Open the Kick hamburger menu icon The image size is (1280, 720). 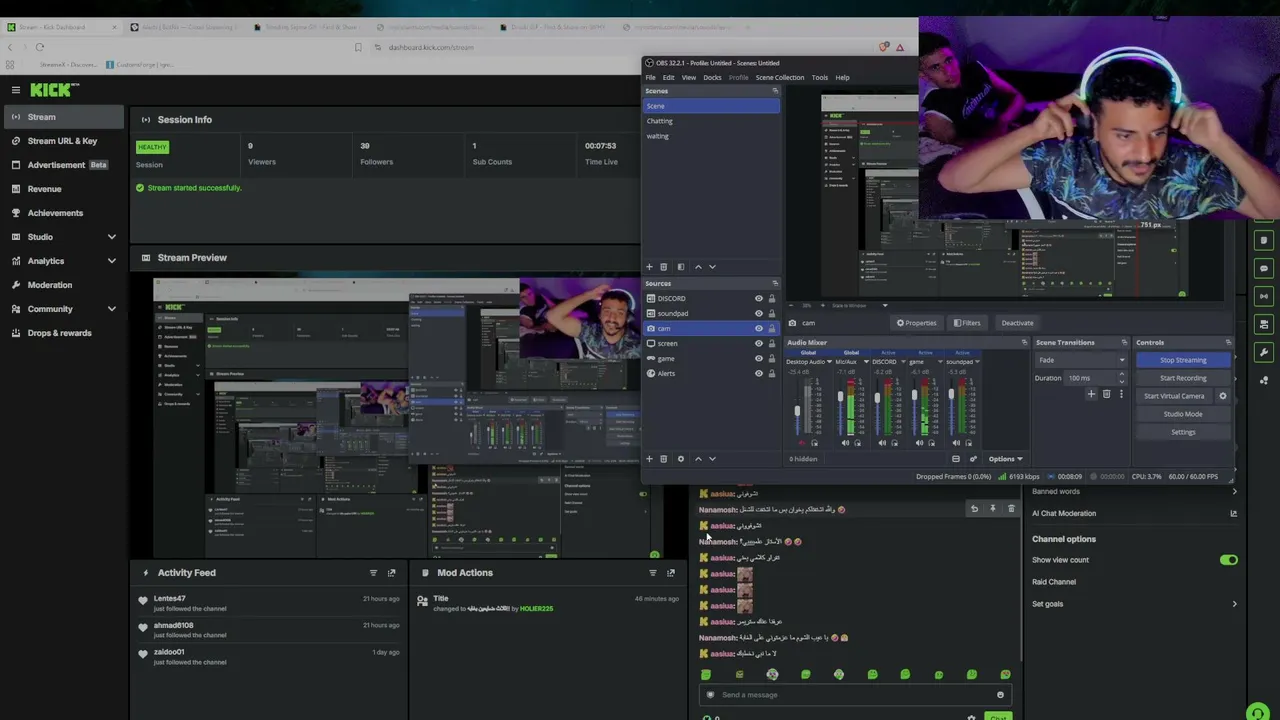(16, 90)
